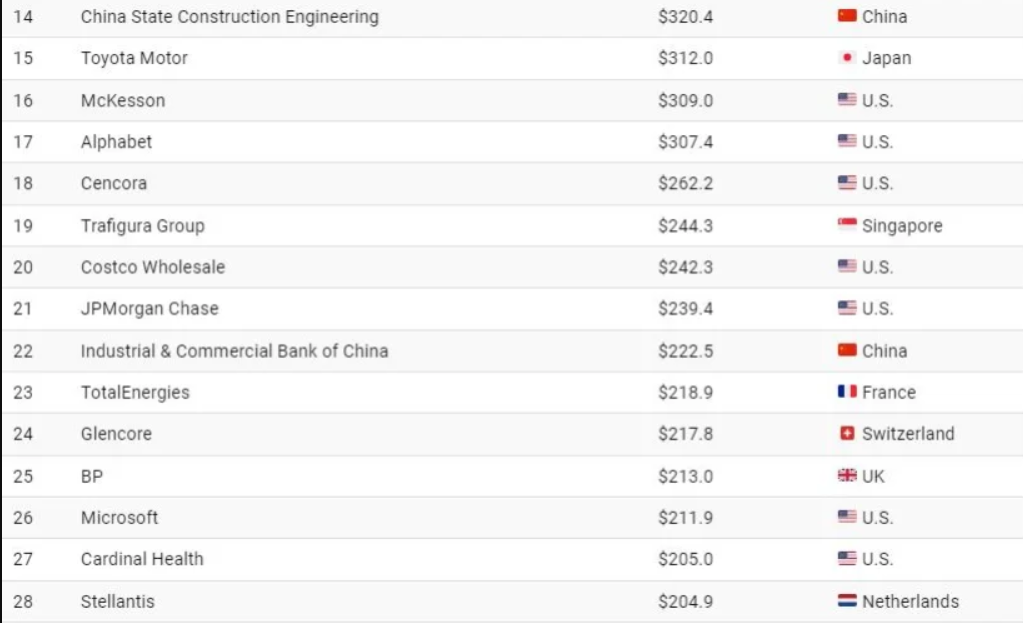Click China State Construction Engineering name
This screenshot has height=623, width=1023.
pyautogui.click(x=230, y=16)
